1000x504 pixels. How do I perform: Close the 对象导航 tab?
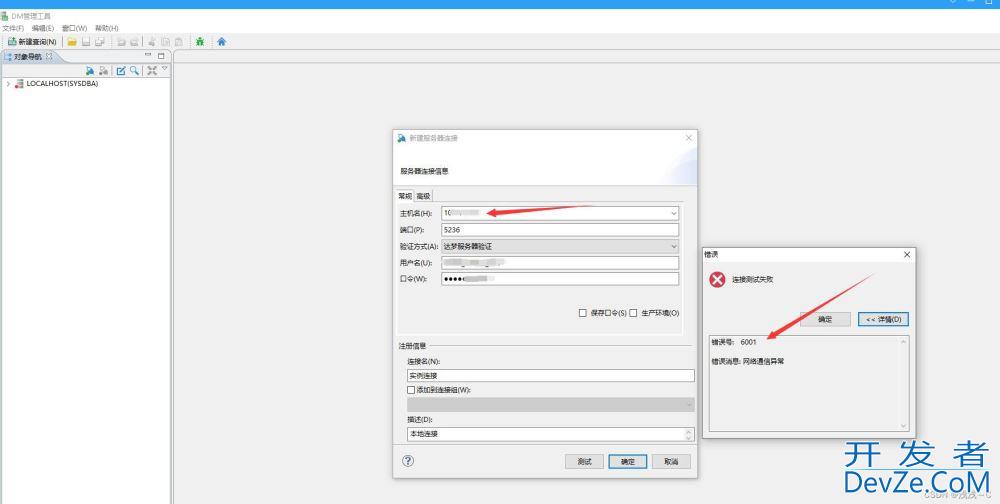point(50,56)
